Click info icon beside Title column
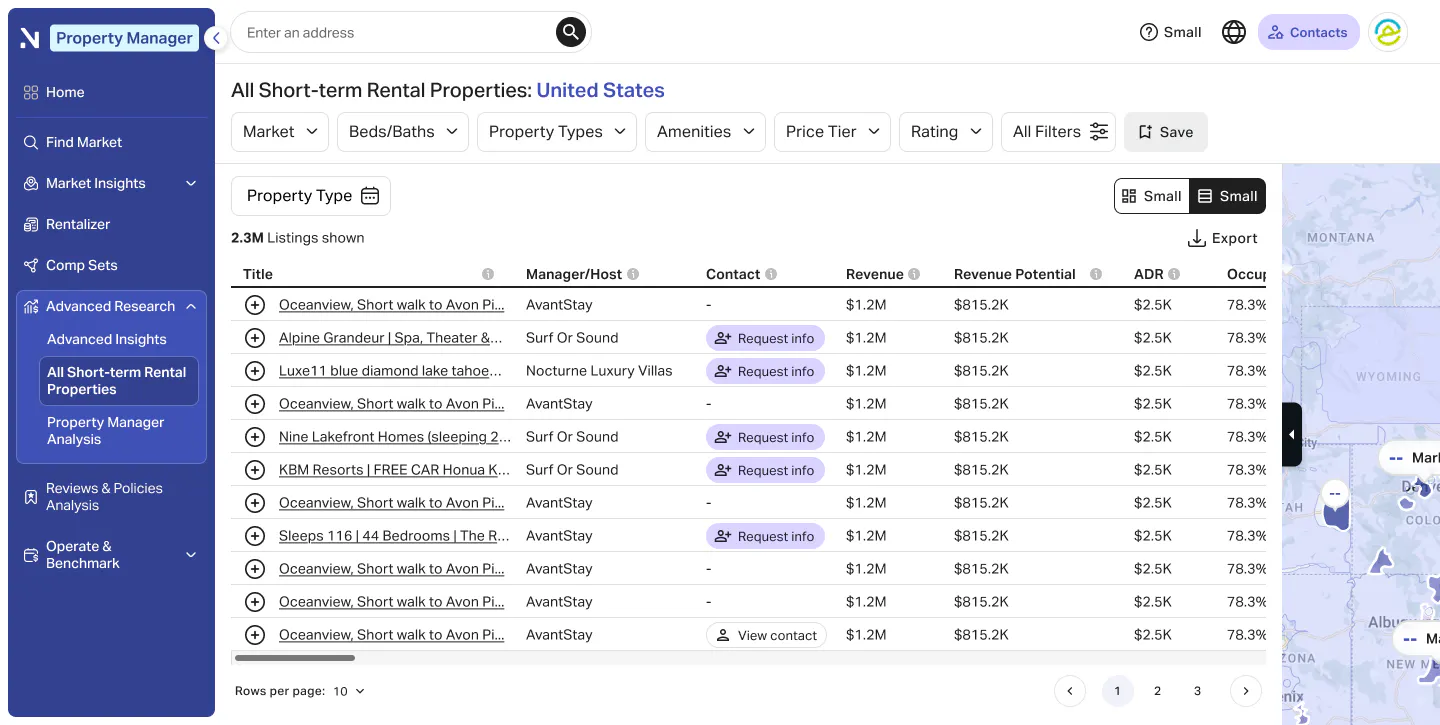 click(488, 274)
